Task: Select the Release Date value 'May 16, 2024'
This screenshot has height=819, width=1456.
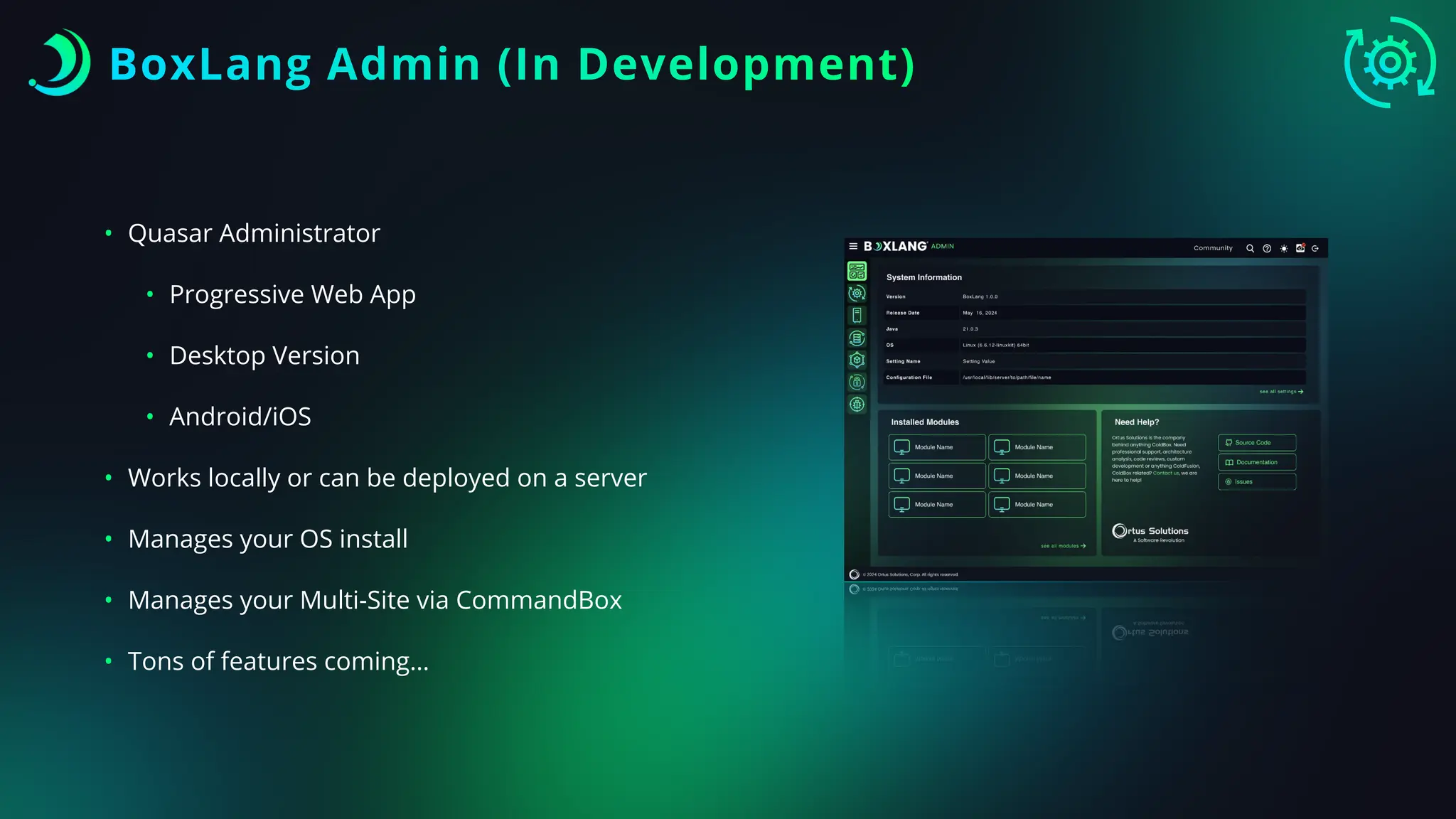Action: (980, 313)
